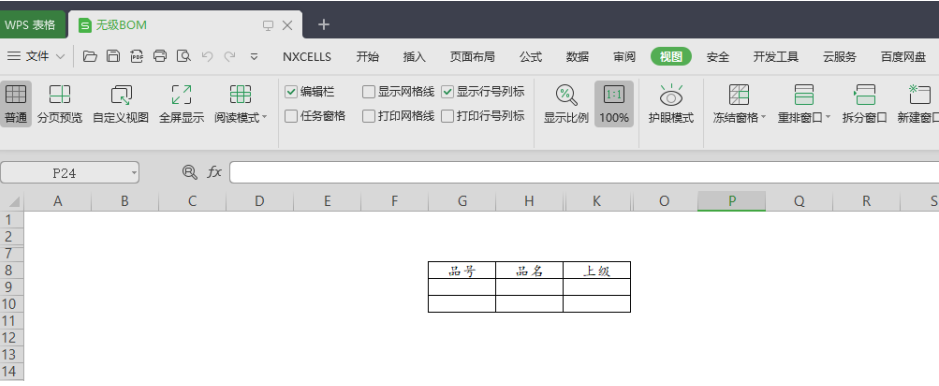Click the Undo arrow icon

coord(207,56)
